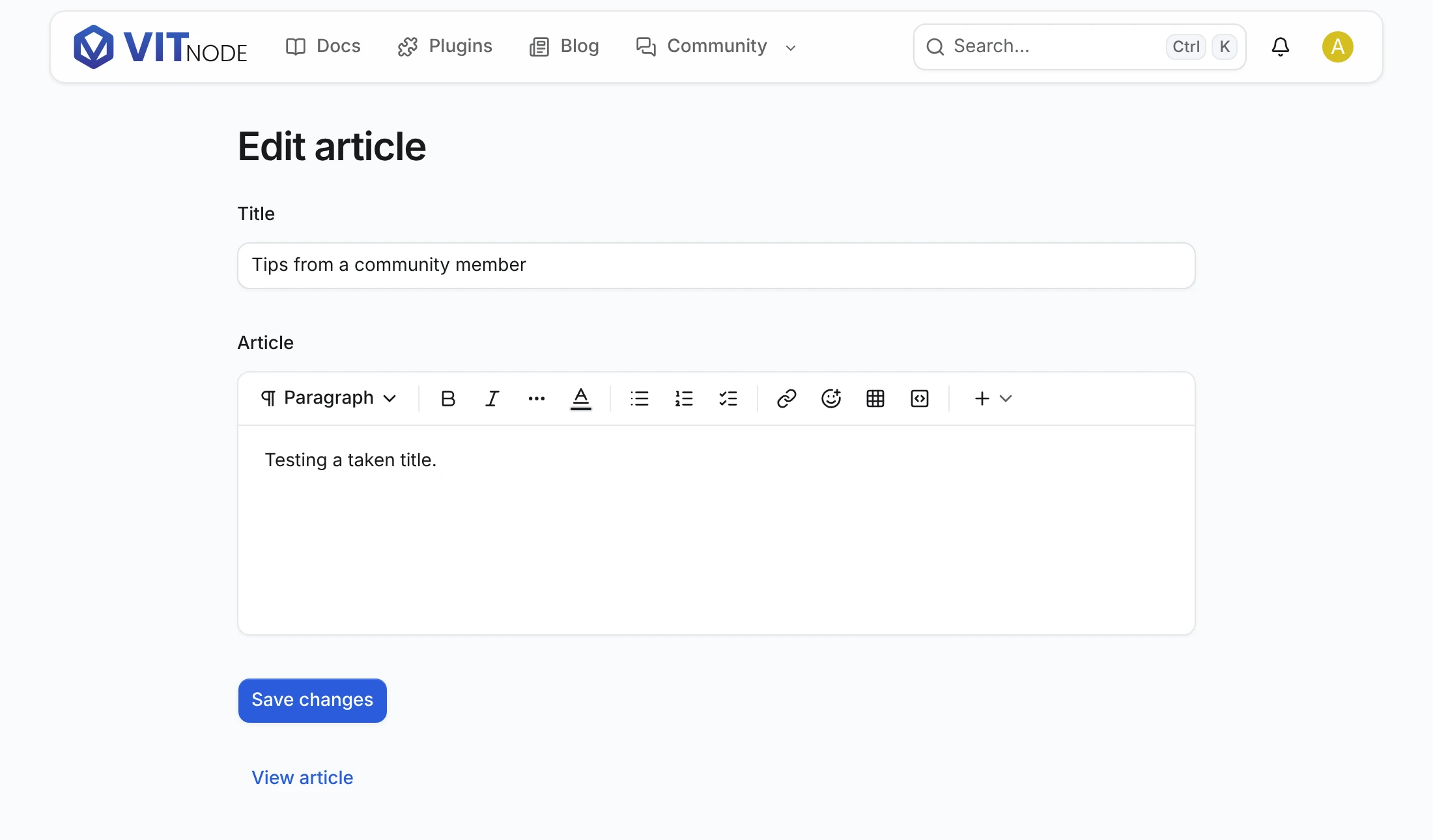Screen dimensions: 1433x840
Task: Open the Paragraph style dropdown
Action: click(x=329, y=399)
